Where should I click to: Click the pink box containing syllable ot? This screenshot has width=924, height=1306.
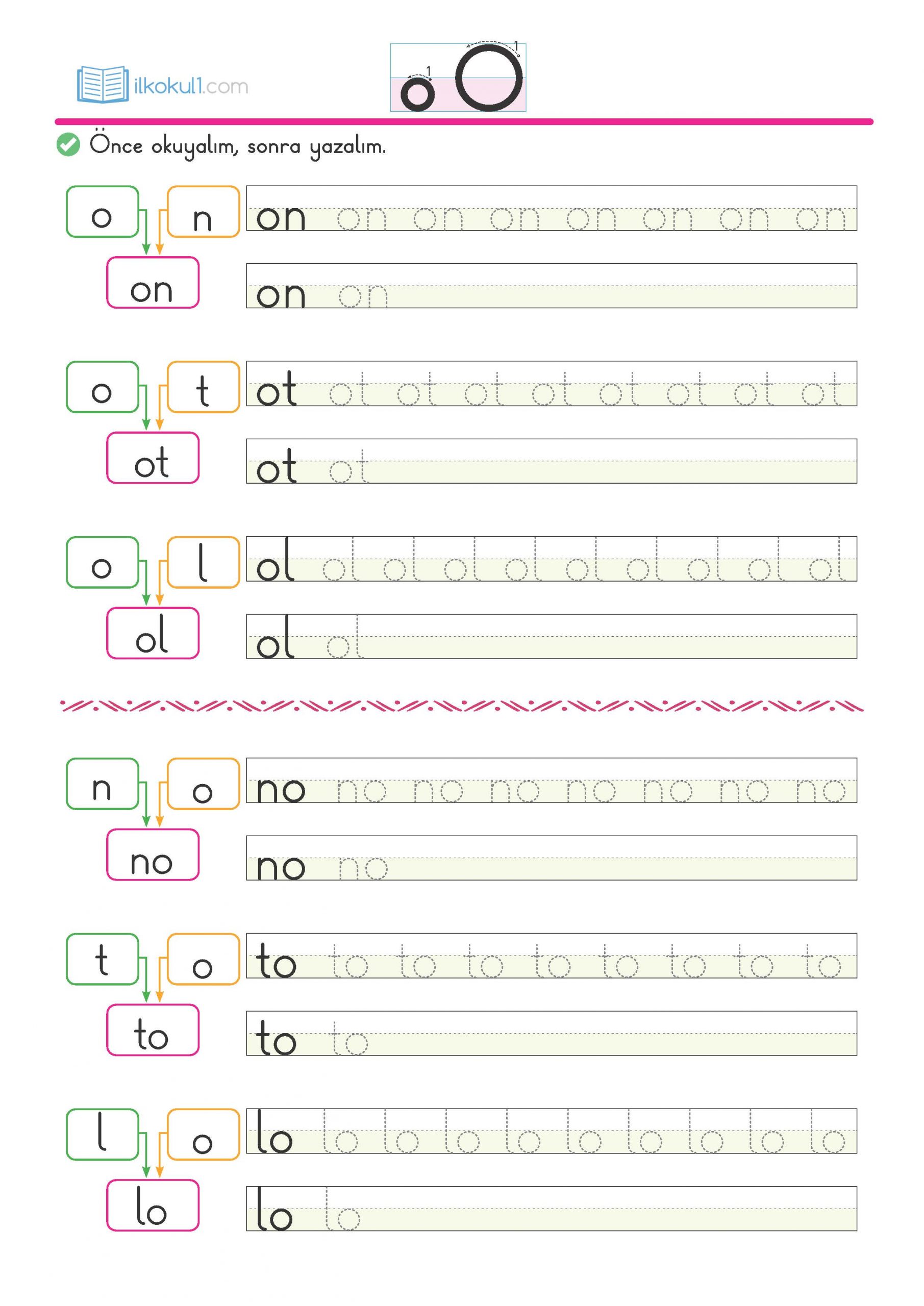pos(153,458)
